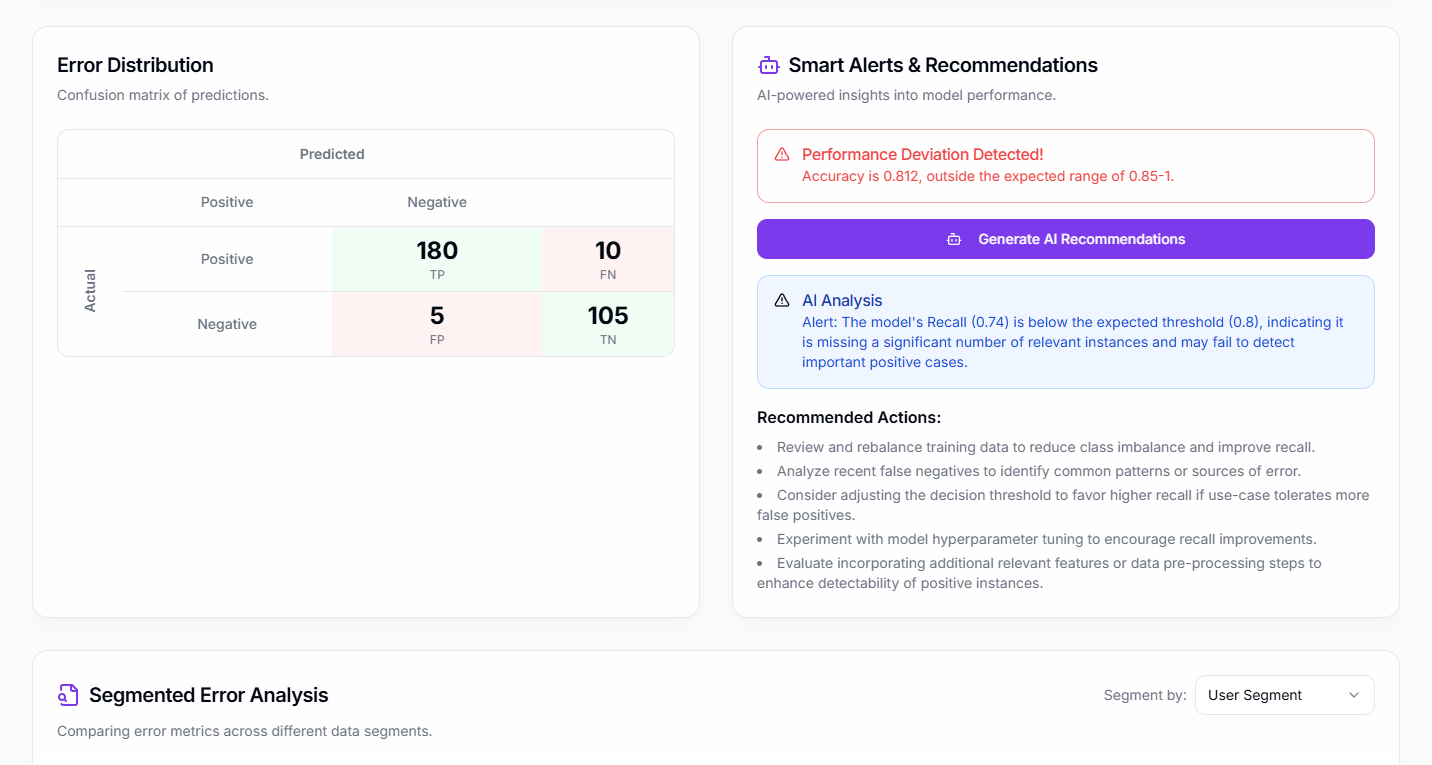Screen dimensions: 1432x765
Task: Click the warning triangle in Performance Deviation alert
Action: [782, 154]
